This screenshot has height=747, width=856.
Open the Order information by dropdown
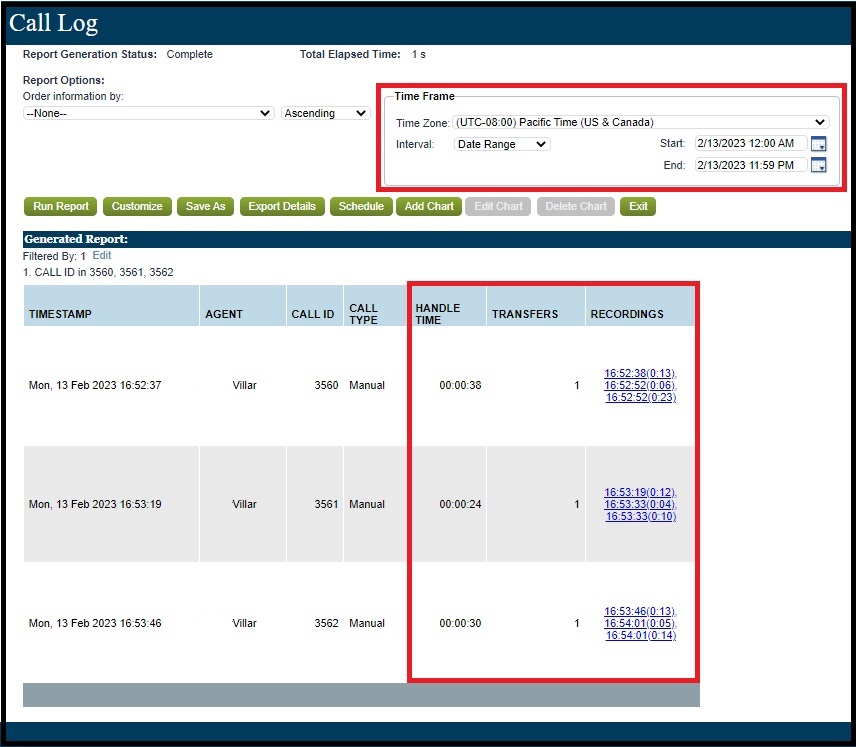[148, 113]
